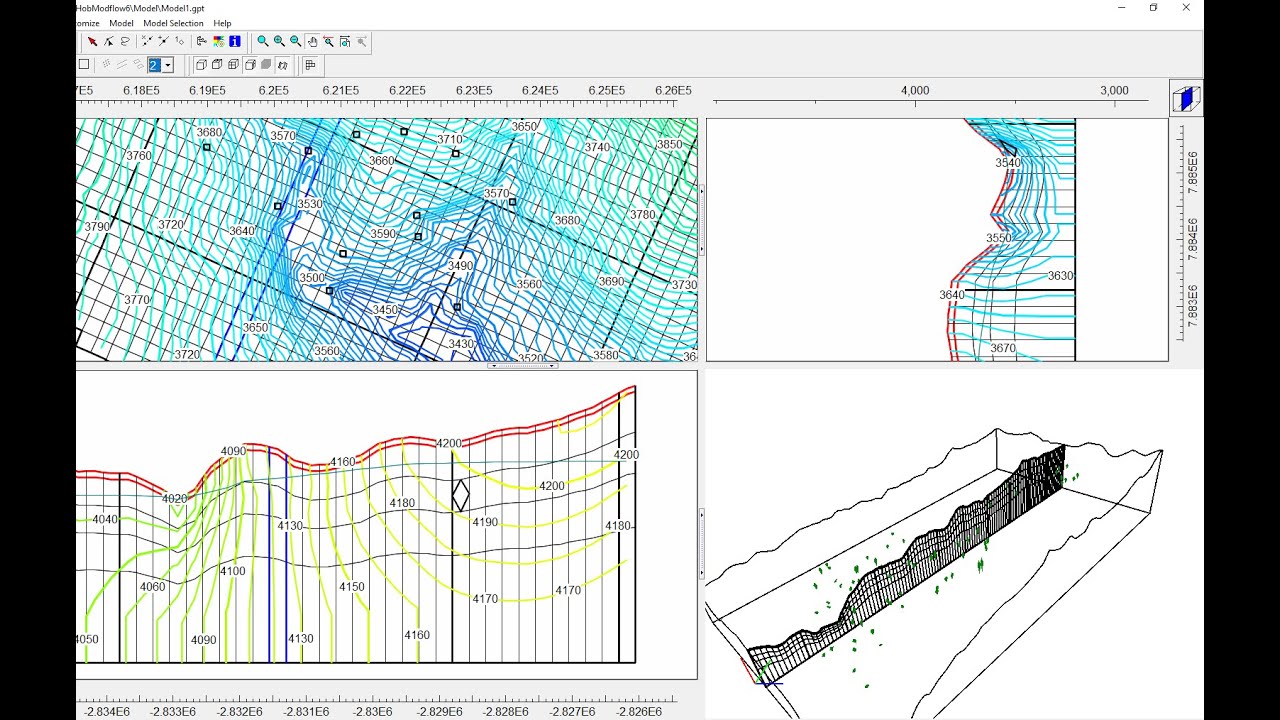Image resolution: width=1280 pixels, height=720 pixels.
Task: Click the zoom out magnifier
Action: (x=296, y=41)
